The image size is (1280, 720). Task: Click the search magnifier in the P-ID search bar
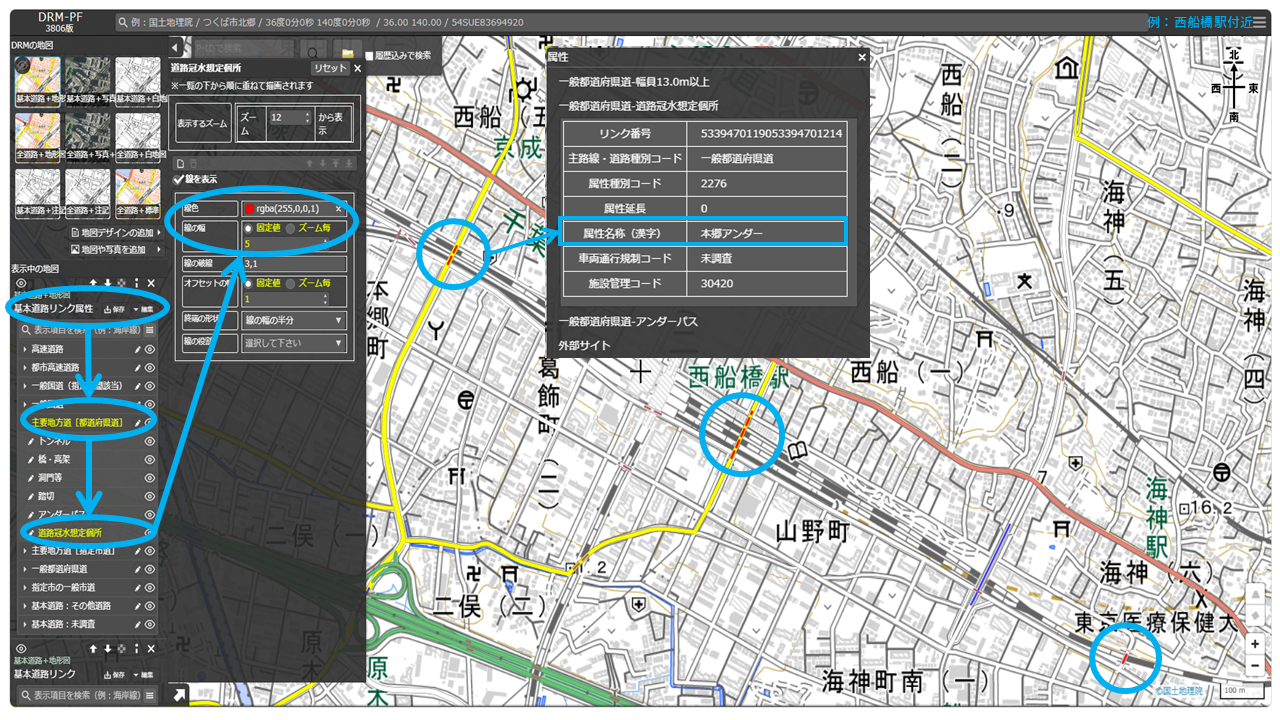click(x=314, y=52)
